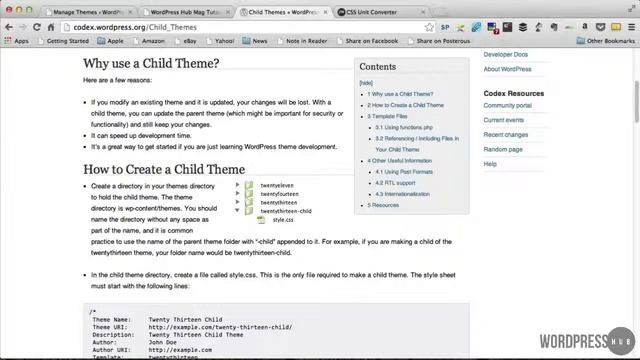Click the Pocket extension icon
Viewport: 640px width, 360px height.
coord(600,27)
